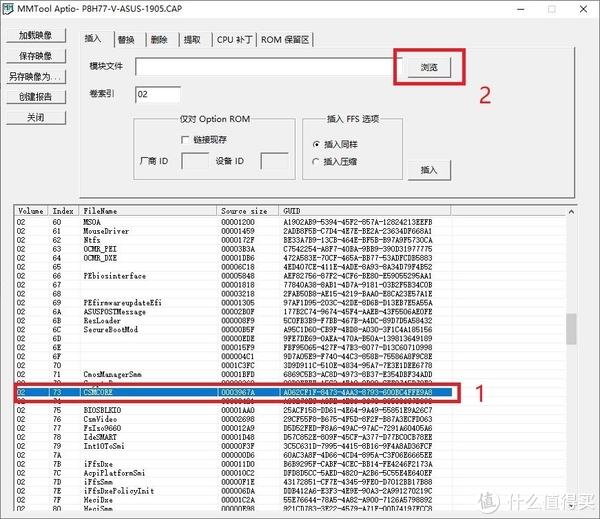The height and width of the screenshot is (519, 600).
Task: Select the CsmVideo module row
Action: coord(233,419)
